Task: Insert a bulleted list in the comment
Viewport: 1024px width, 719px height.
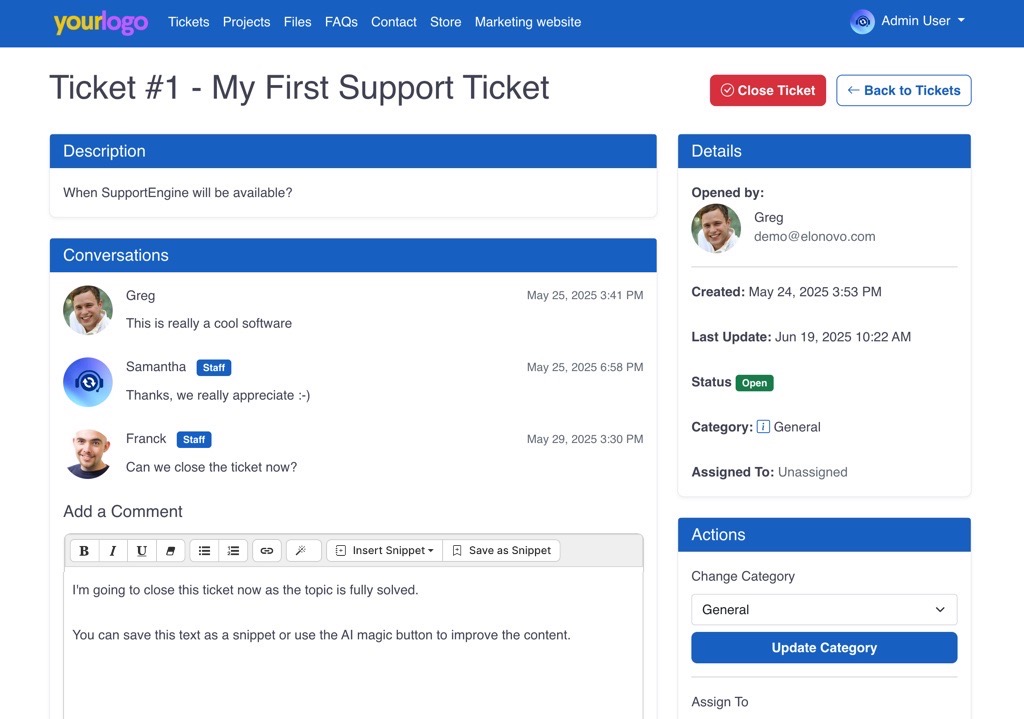Action: click(204, 550)
